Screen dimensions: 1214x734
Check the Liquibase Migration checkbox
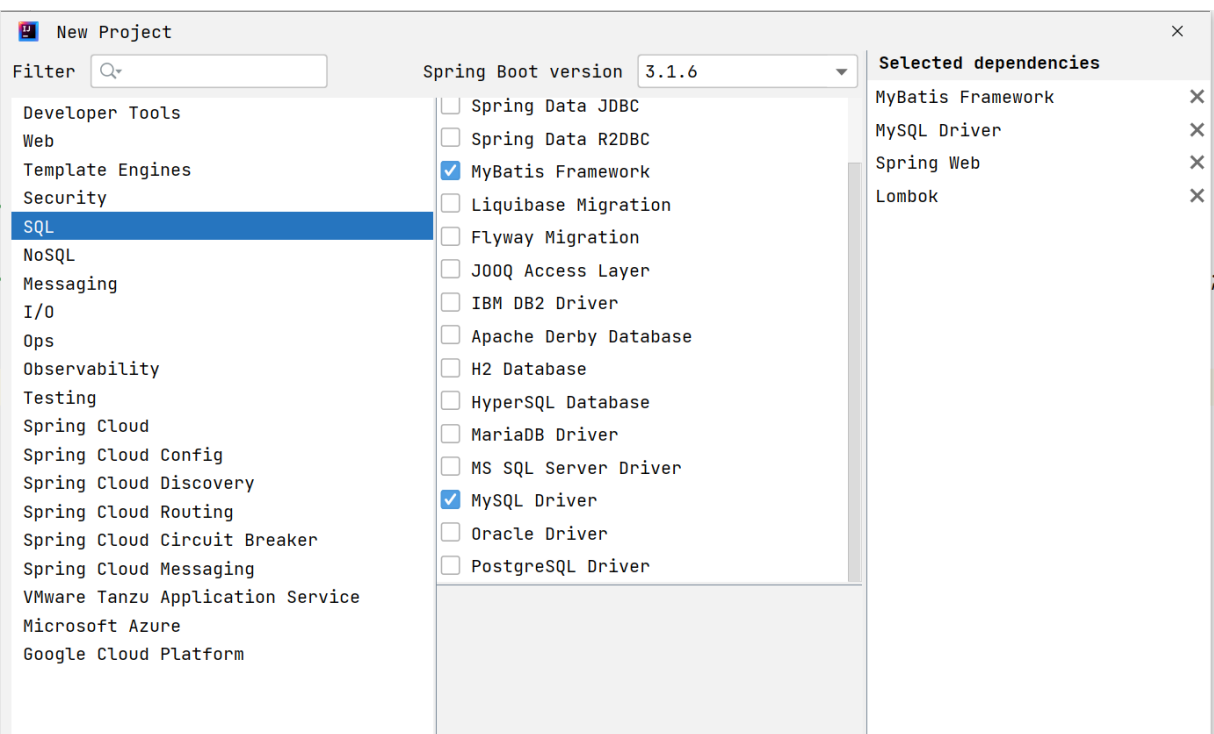[x=451, y=204]
